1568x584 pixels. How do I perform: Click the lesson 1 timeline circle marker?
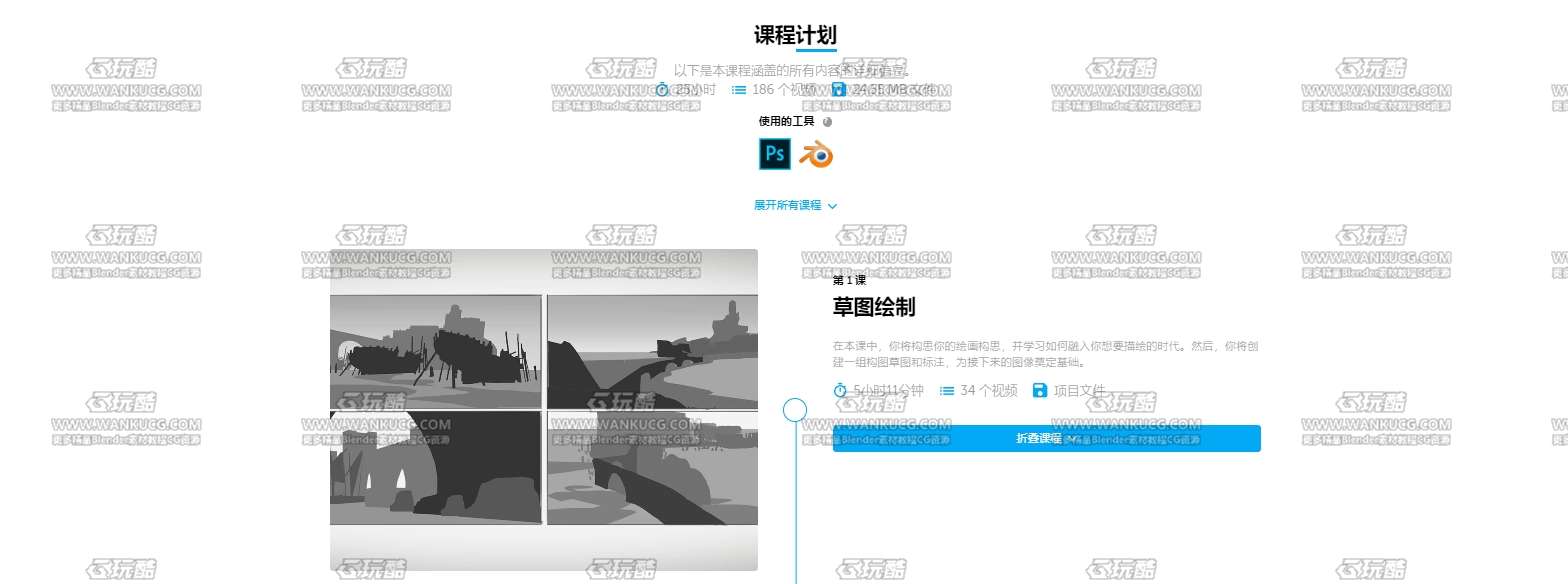(795, 409)
